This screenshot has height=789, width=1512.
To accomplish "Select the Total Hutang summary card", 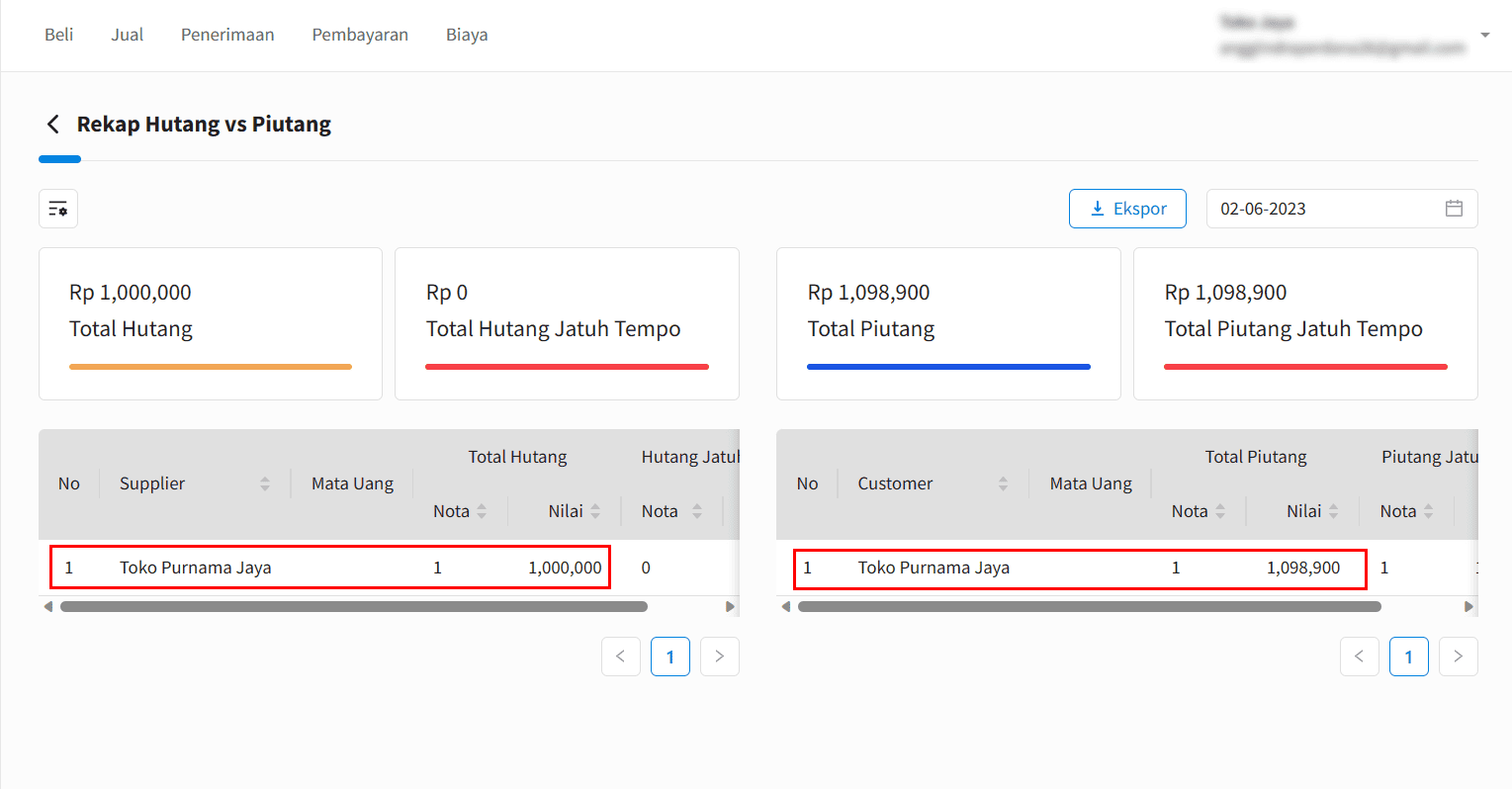I will click(x=211, y=323).
